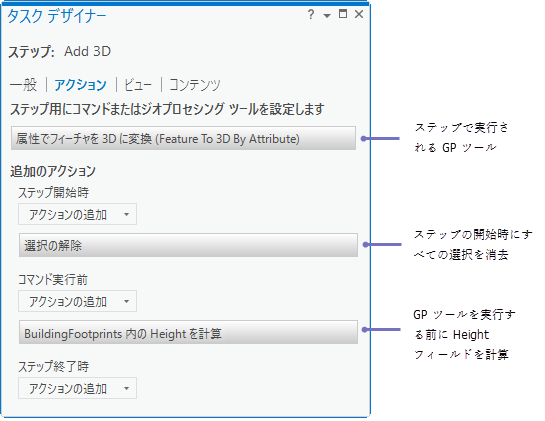545x421 pixels.
Task: Click the タスク デザイナー pane title
Action: coord(57,16)
